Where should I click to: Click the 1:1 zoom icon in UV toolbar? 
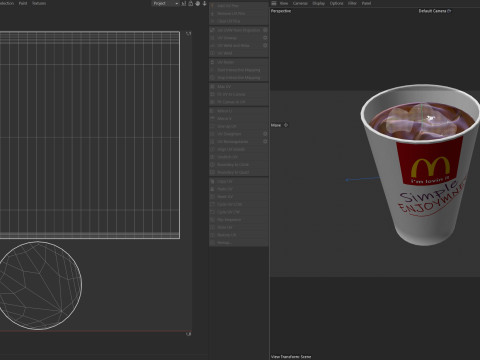(x=184, y=3)
